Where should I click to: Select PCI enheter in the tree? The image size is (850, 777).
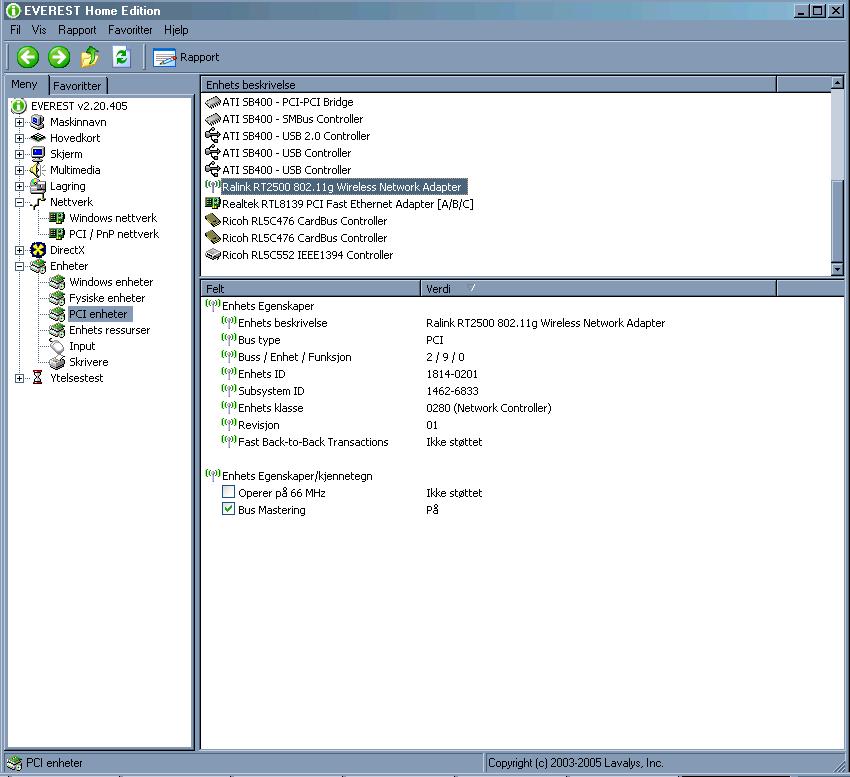coord(98,314)
